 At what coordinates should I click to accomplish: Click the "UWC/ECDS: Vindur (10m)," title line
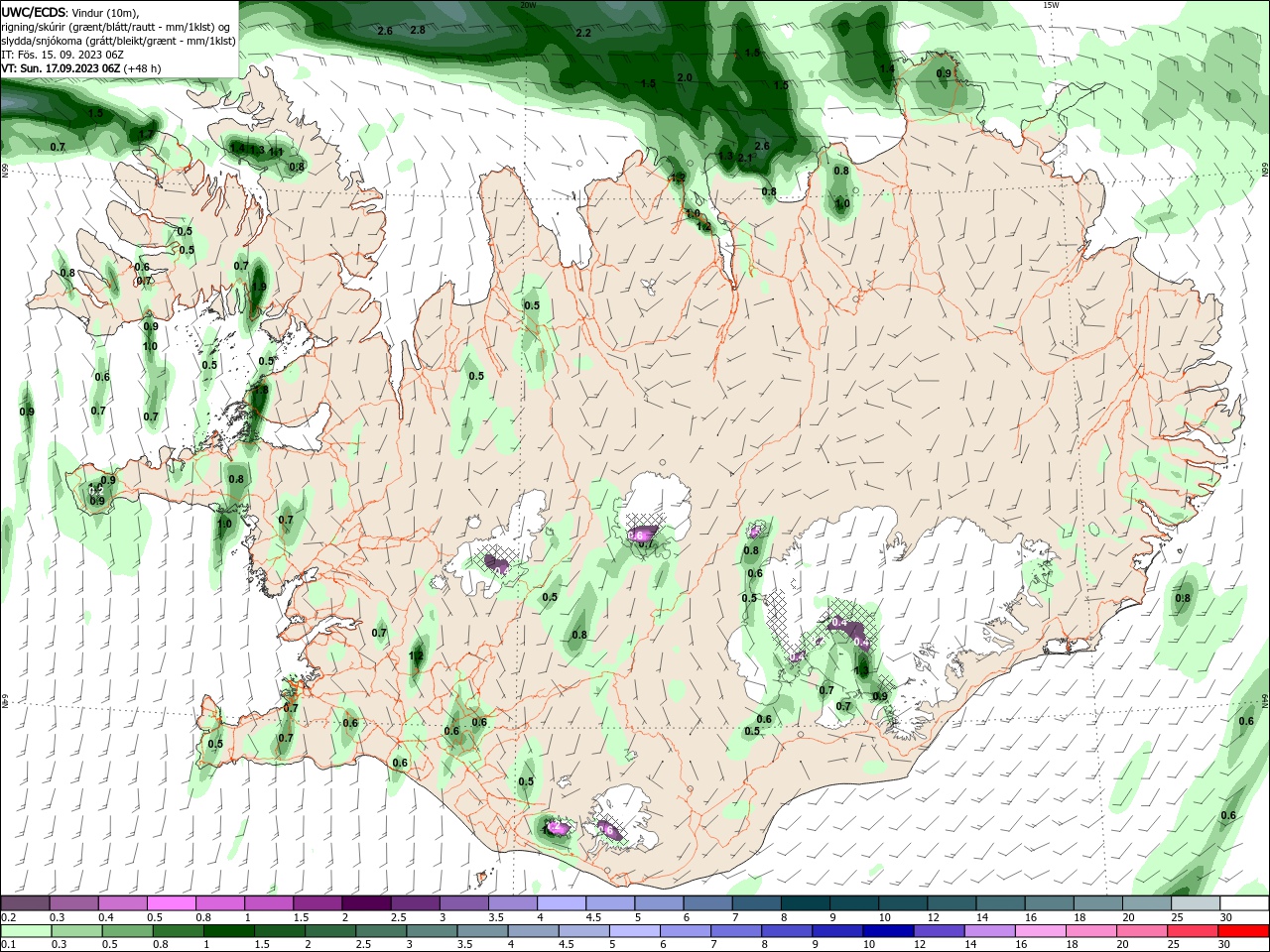tap(70, 12)
